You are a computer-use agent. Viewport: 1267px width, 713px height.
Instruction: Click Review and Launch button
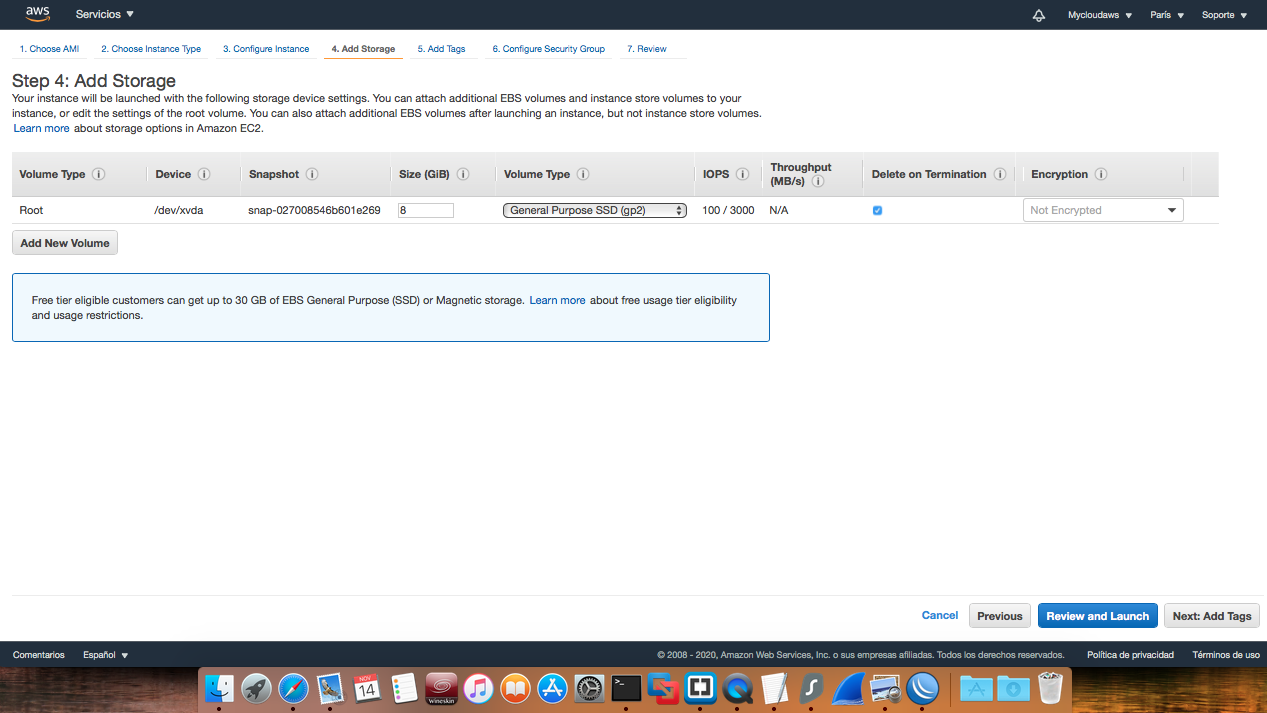1098,616
